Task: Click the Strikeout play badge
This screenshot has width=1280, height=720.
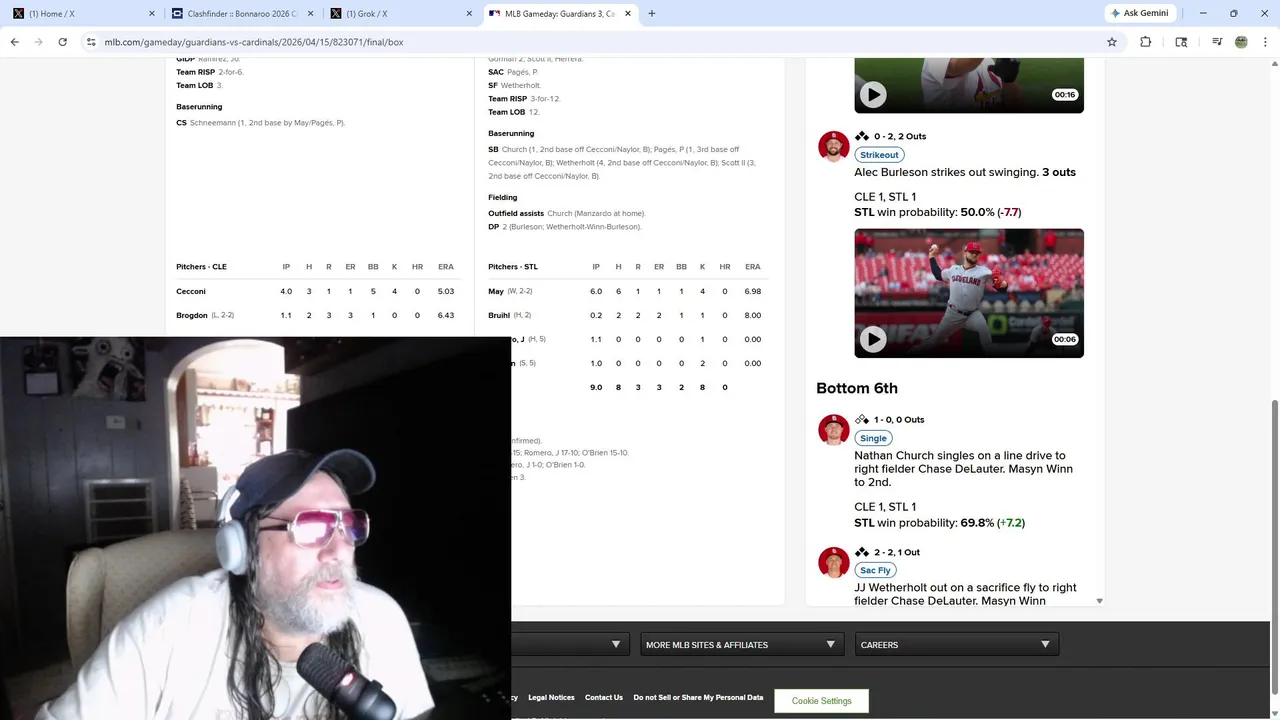Action: coord(879,155)
